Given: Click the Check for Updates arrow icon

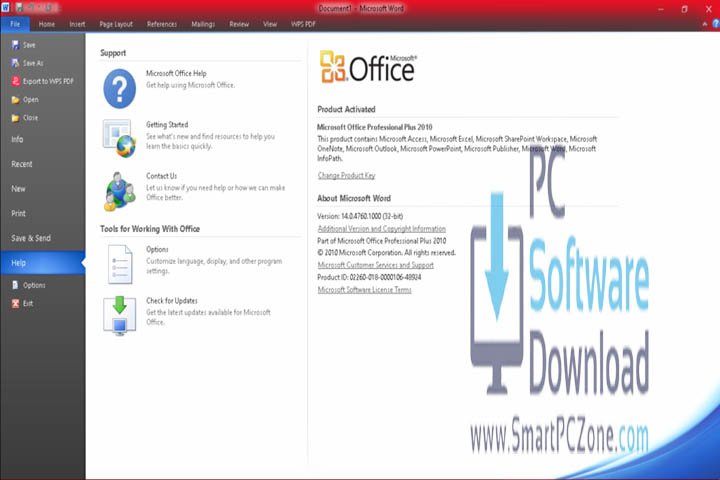Looking at the screenshot, I should tap(119, 316).
